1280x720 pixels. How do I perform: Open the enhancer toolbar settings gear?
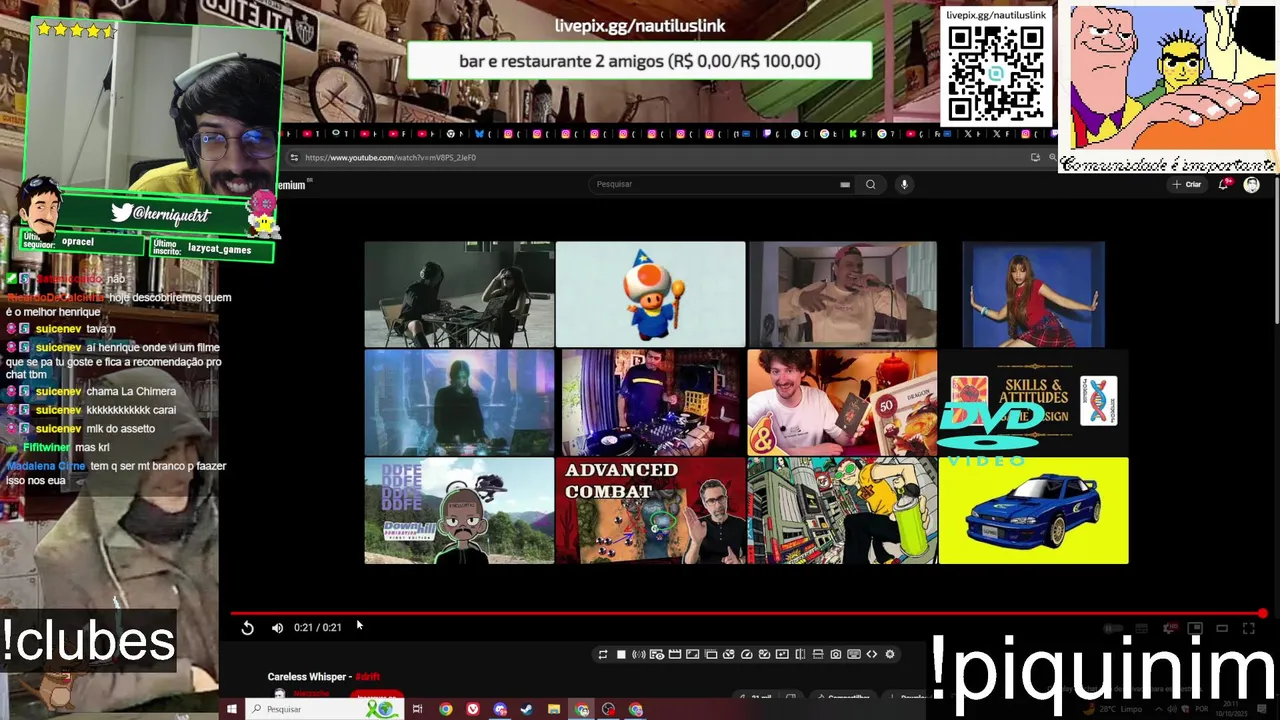(x=890, y=654)
